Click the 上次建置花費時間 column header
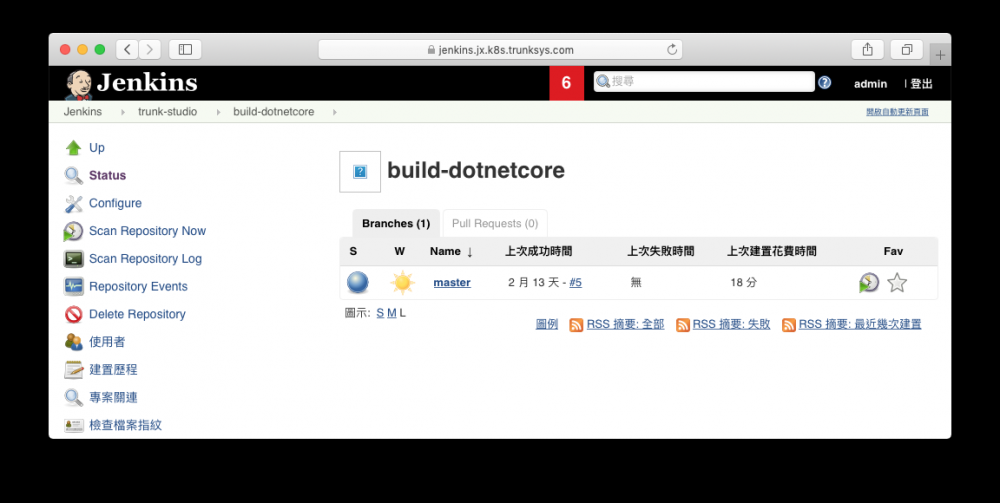1000x503 pixels. pyautogui.click(x=772, y=252)
